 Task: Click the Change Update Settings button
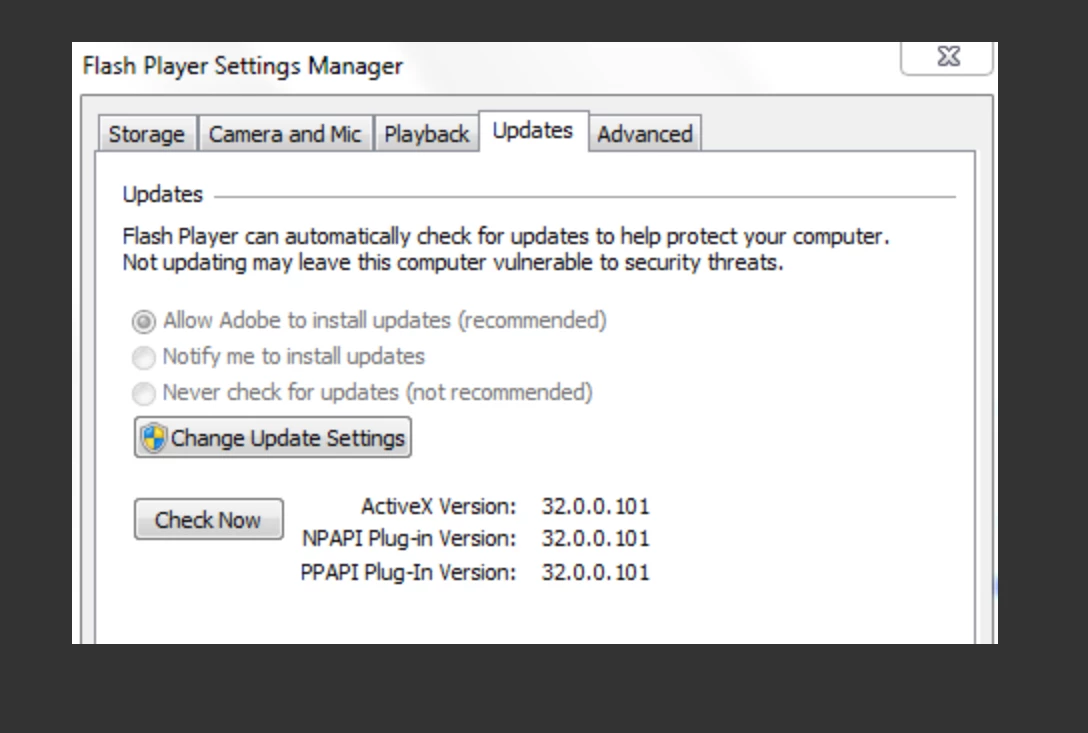pos(273,437)
